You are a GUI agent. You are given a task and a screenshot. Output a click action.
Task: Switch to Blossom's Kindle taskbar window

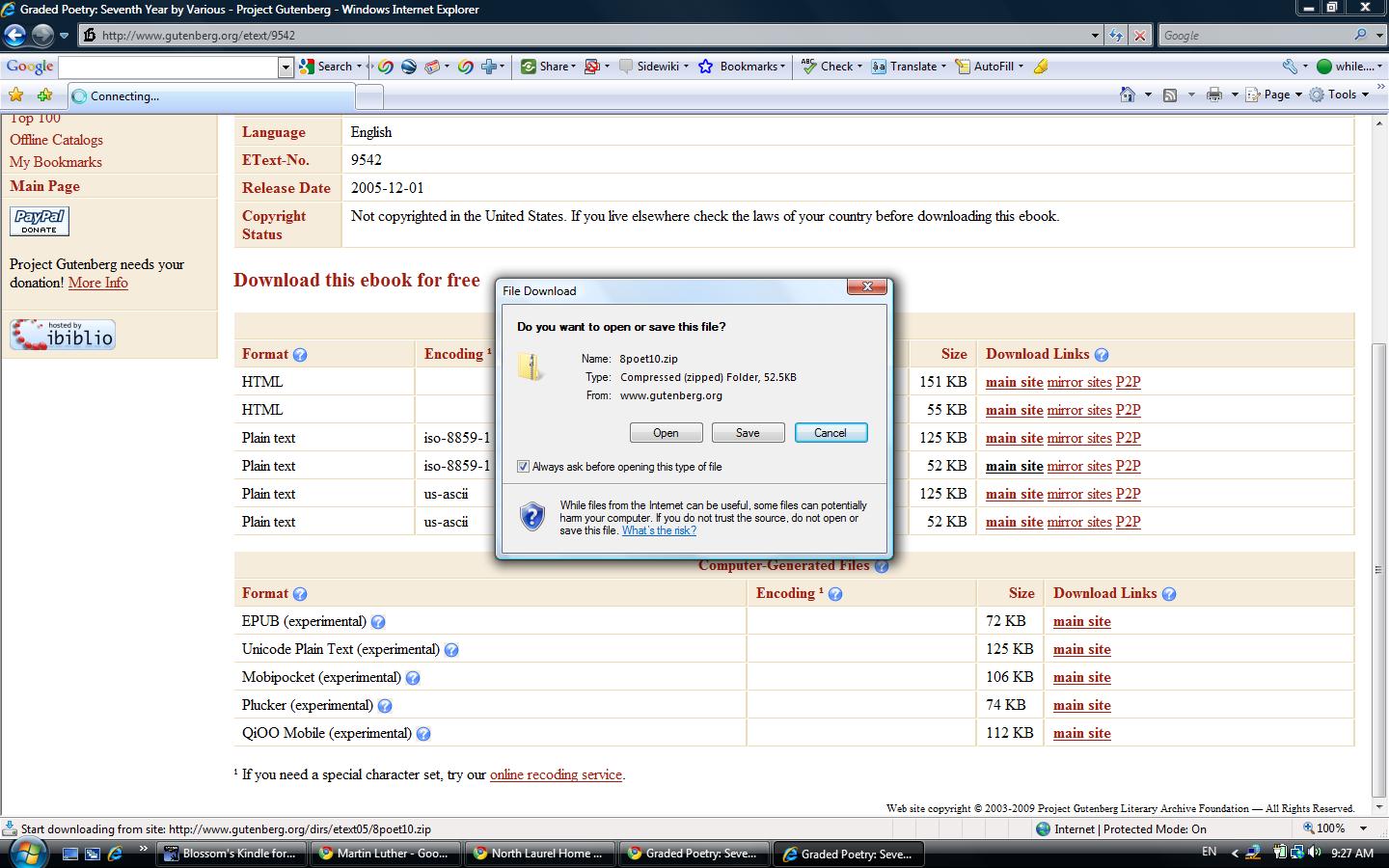point(231,854)
